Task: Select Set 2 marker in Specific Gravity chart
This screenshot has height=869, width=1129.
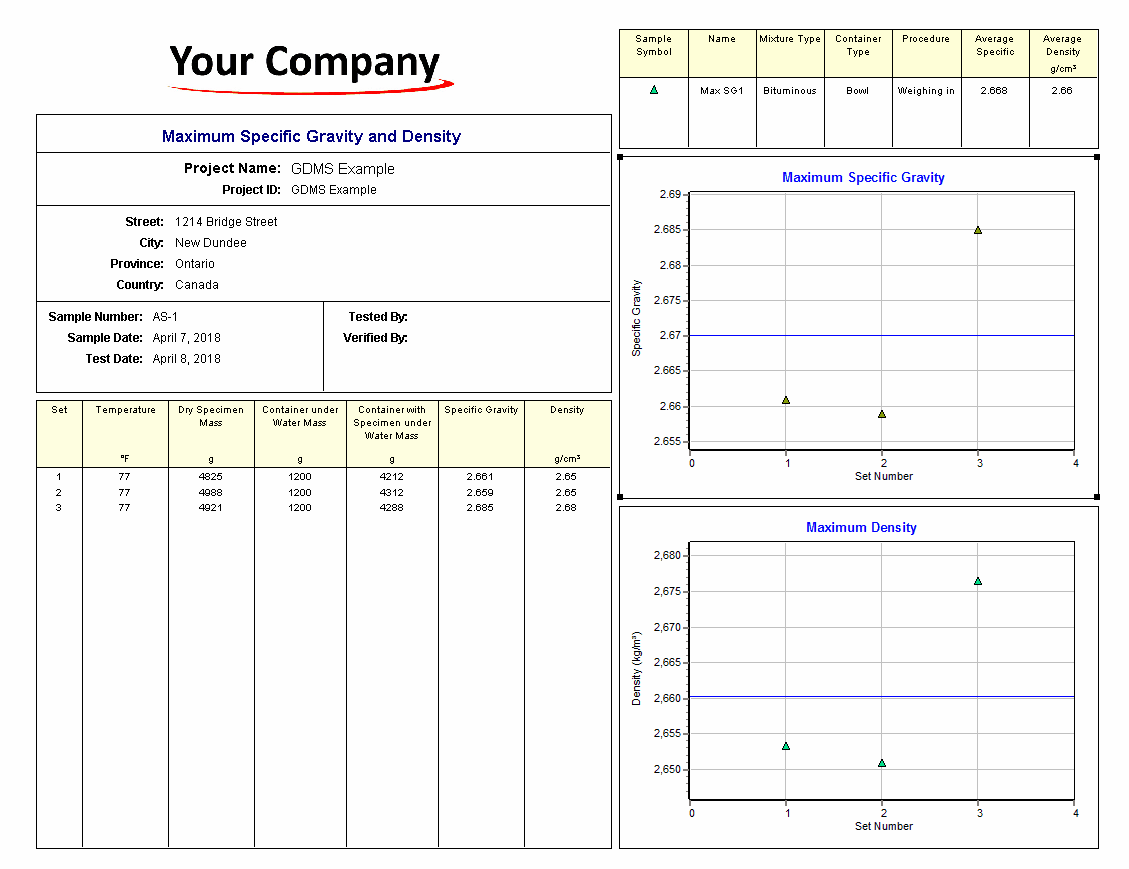Action: click(882, 414)
